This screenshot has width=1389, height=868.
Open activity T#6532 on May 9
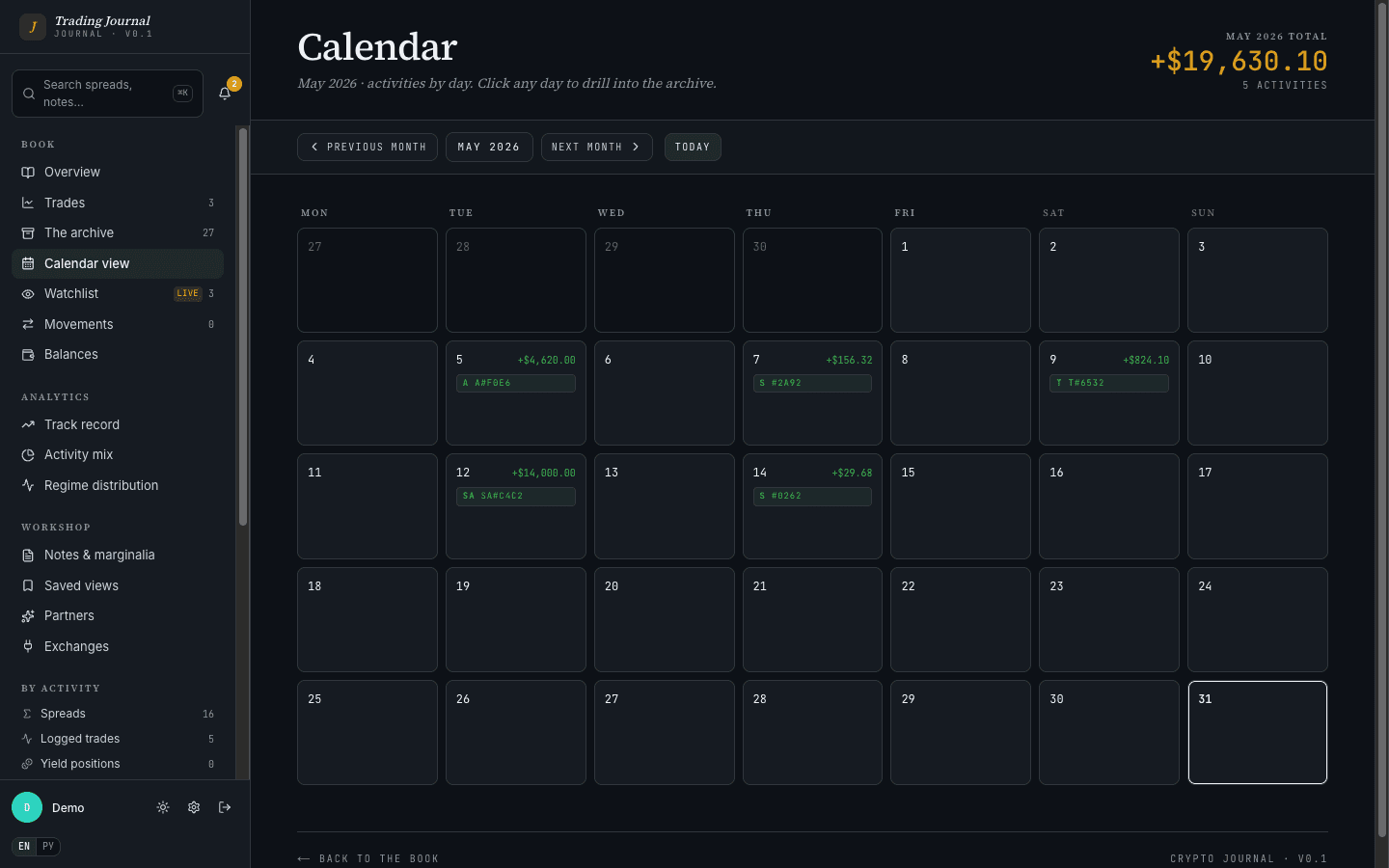(1109, 383)
